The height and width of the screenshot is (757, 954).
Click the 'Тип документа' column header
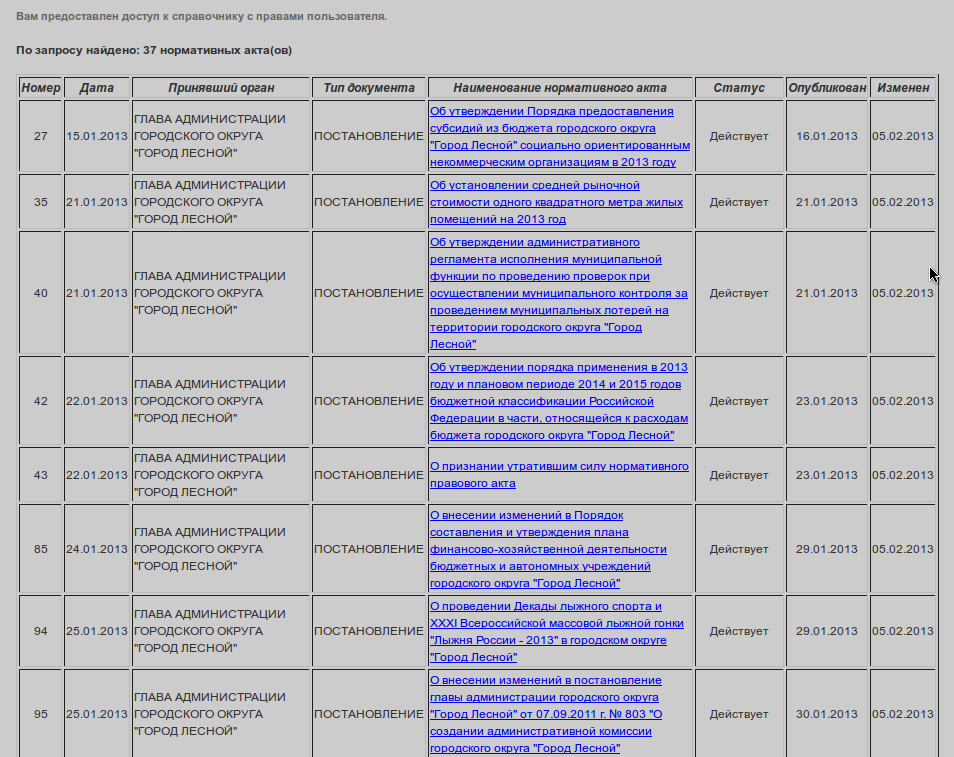(x=369, y=88)
